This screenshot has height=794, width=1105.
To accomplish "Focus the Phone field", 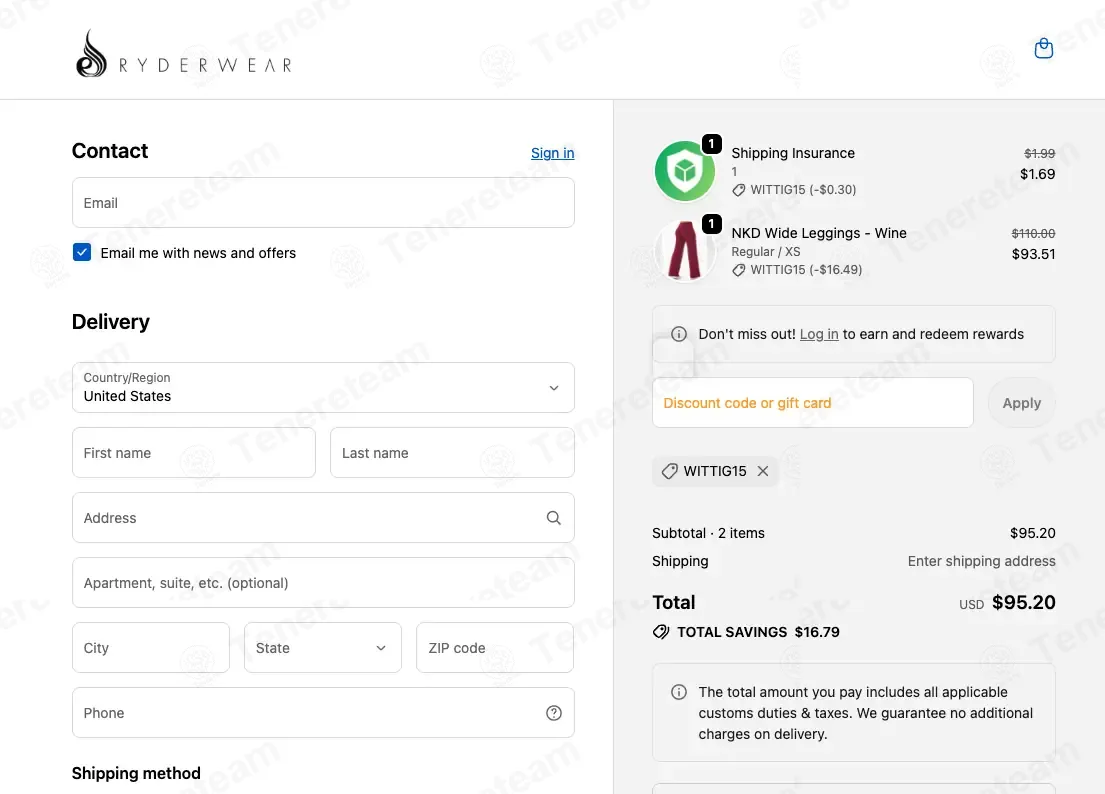I will pos(323,712).
